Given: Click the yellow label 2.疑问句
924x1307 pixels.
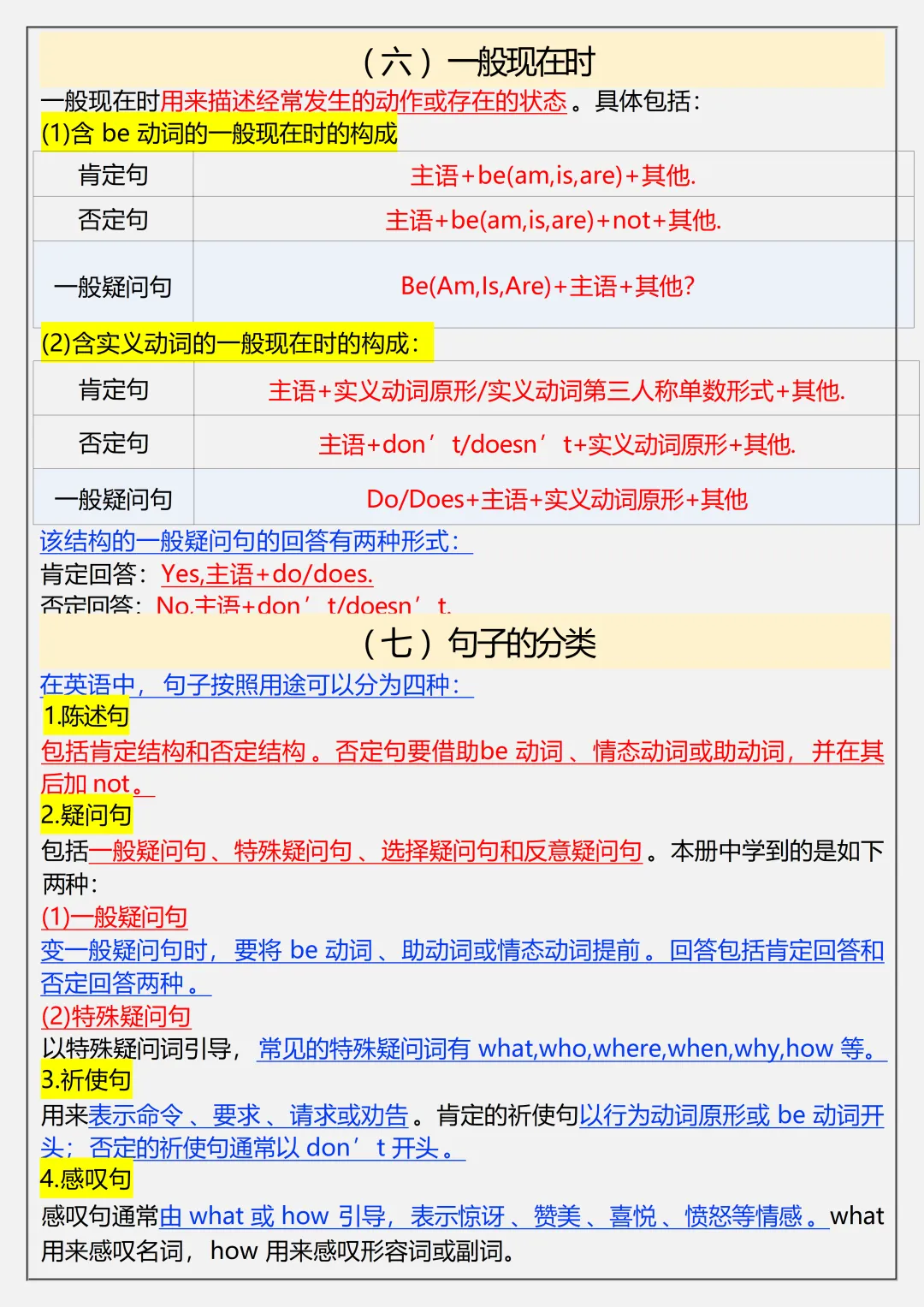Looking at the screenshot, I should (86, 815).
